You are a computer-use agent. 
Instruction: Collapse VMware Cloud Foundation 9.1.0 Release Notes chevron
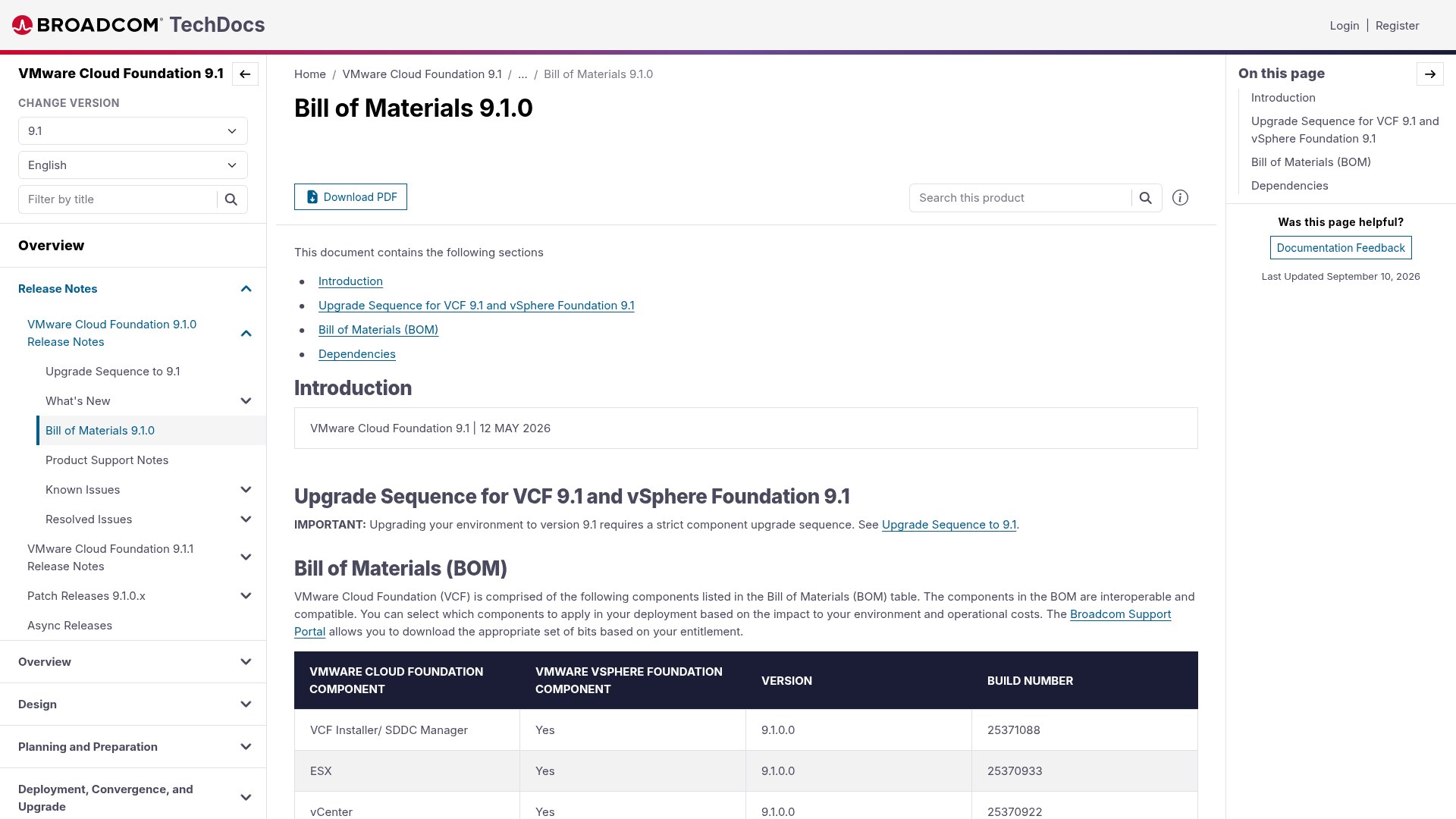pos(246,334)
